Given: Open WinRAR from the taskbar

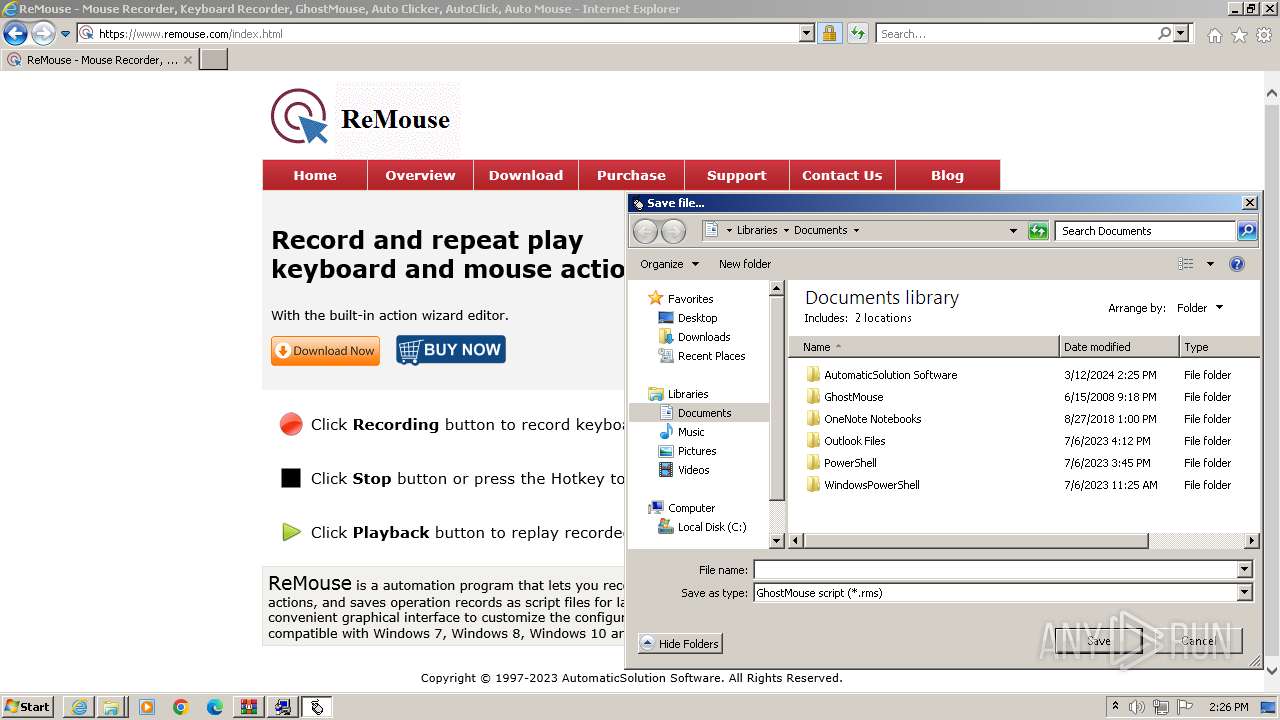Looking at the screenshot, I should [x=249, y=707].
